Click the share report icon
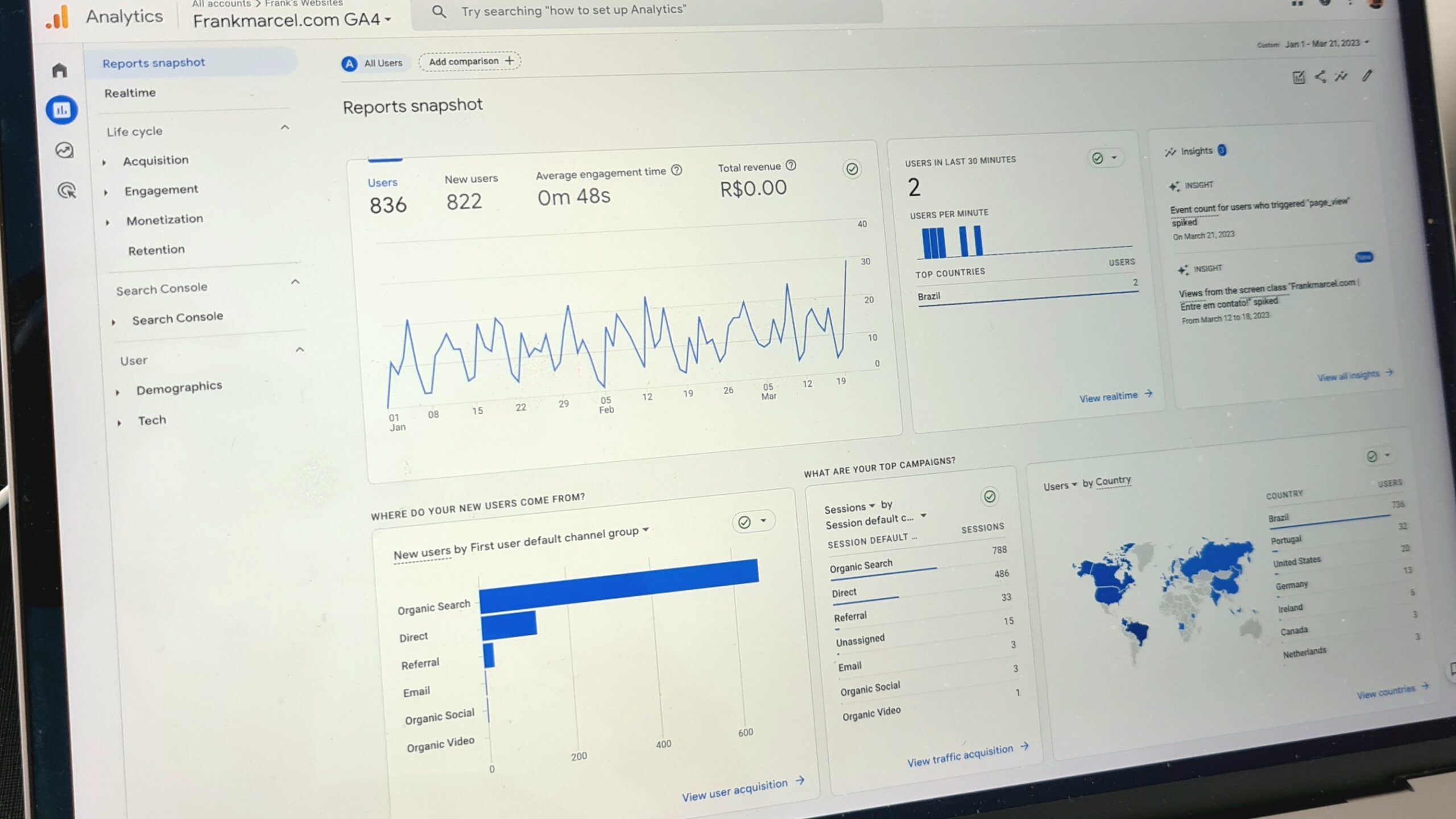The image size is (1456, 819). click(x=1320, y=76)
